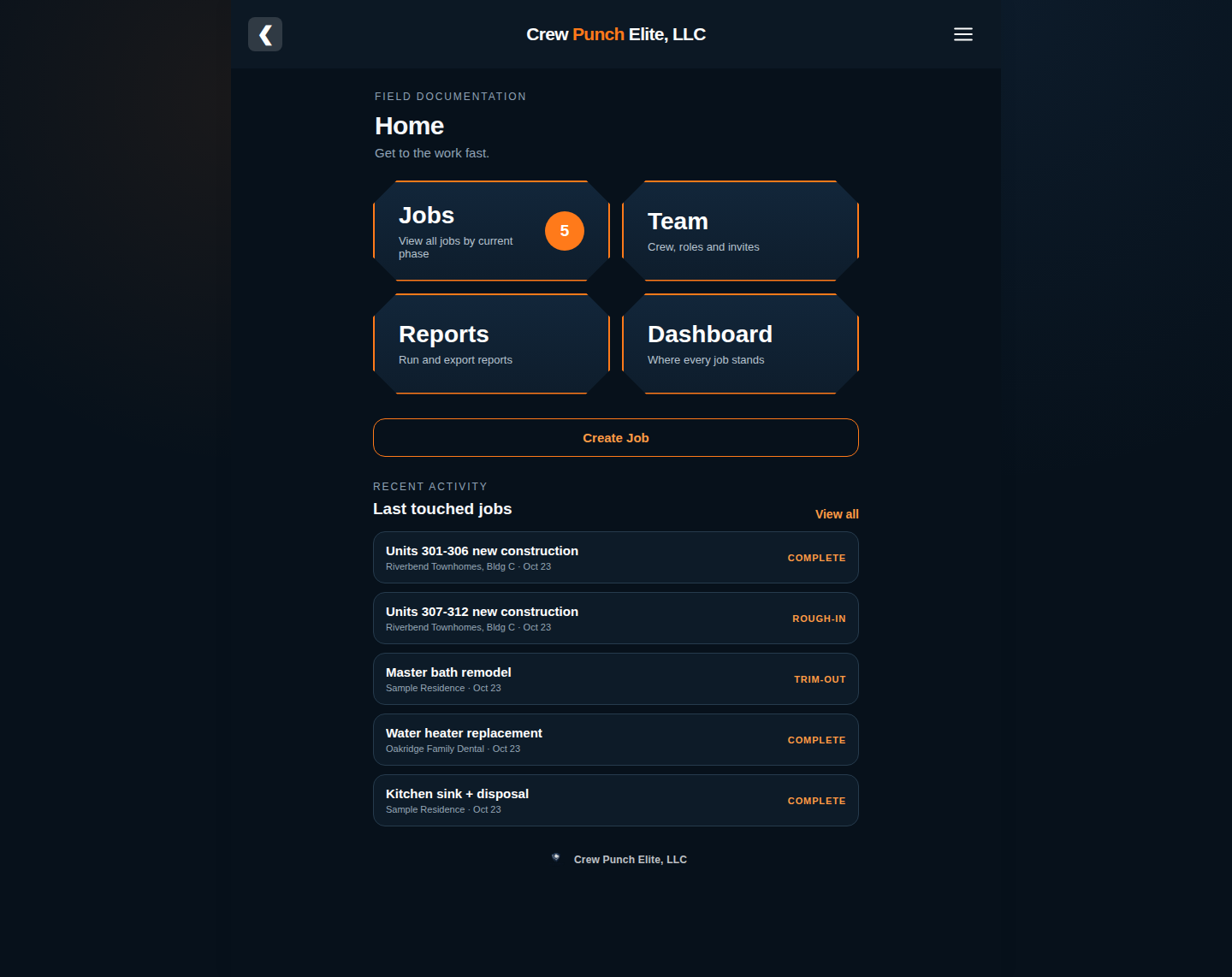
Task: Click the footer Crew Punch Elite, LLC text
Action: coord(631,860)
